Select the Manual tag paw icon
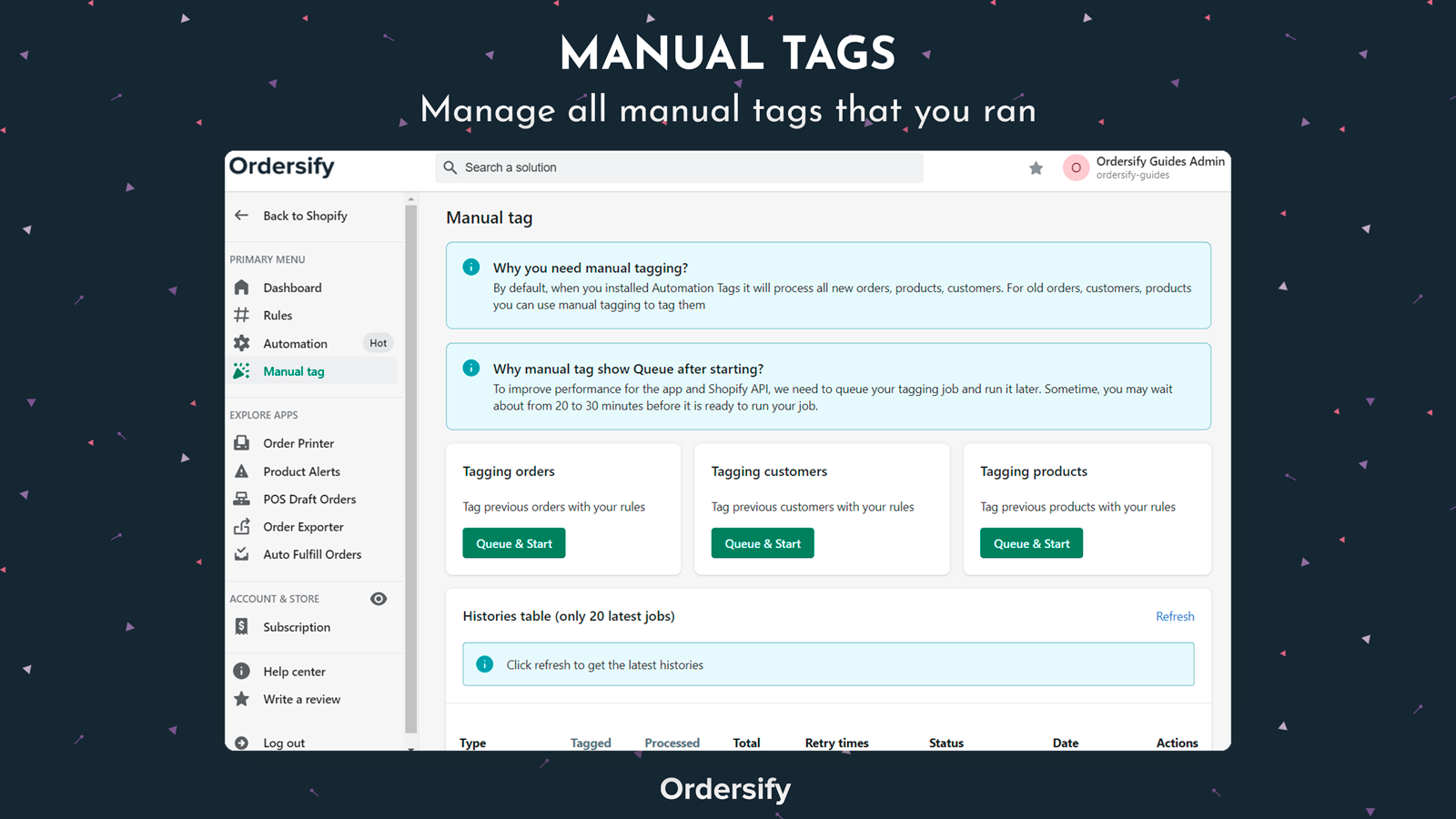 pos(241,370)
